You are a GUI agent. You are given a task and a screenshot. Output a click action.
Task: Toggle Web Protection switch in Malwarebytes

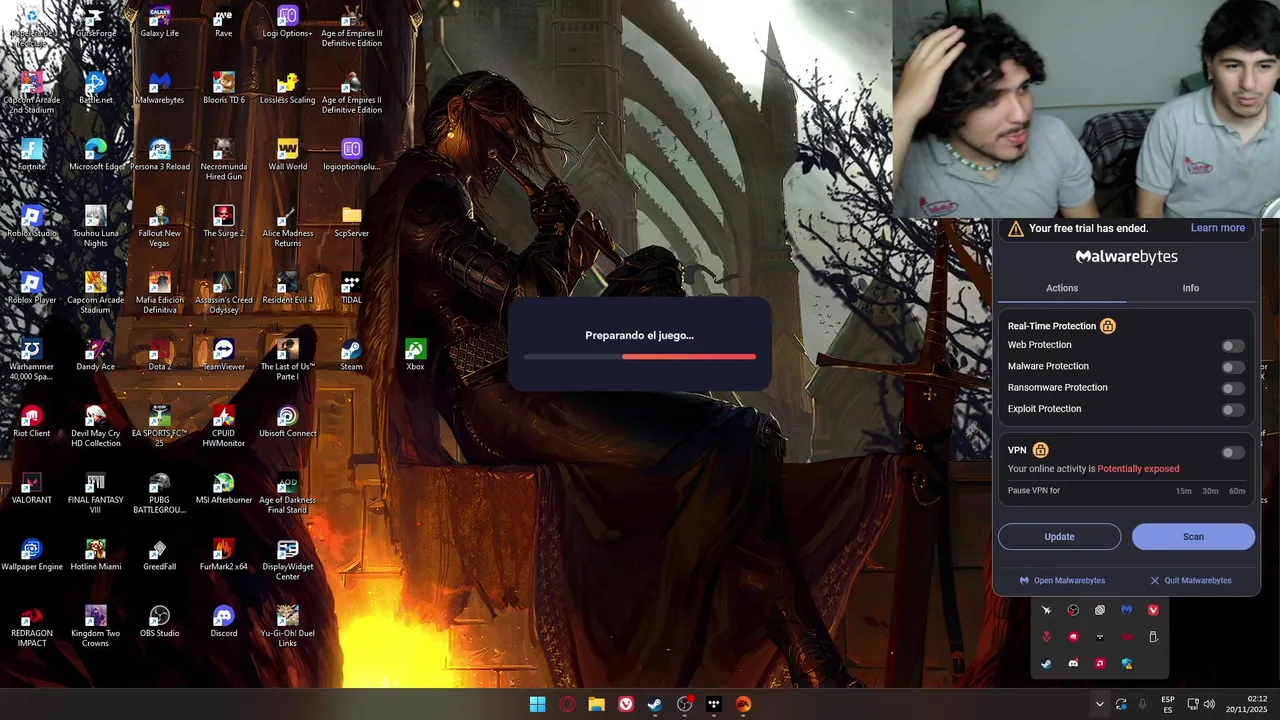coord(1233,345)
